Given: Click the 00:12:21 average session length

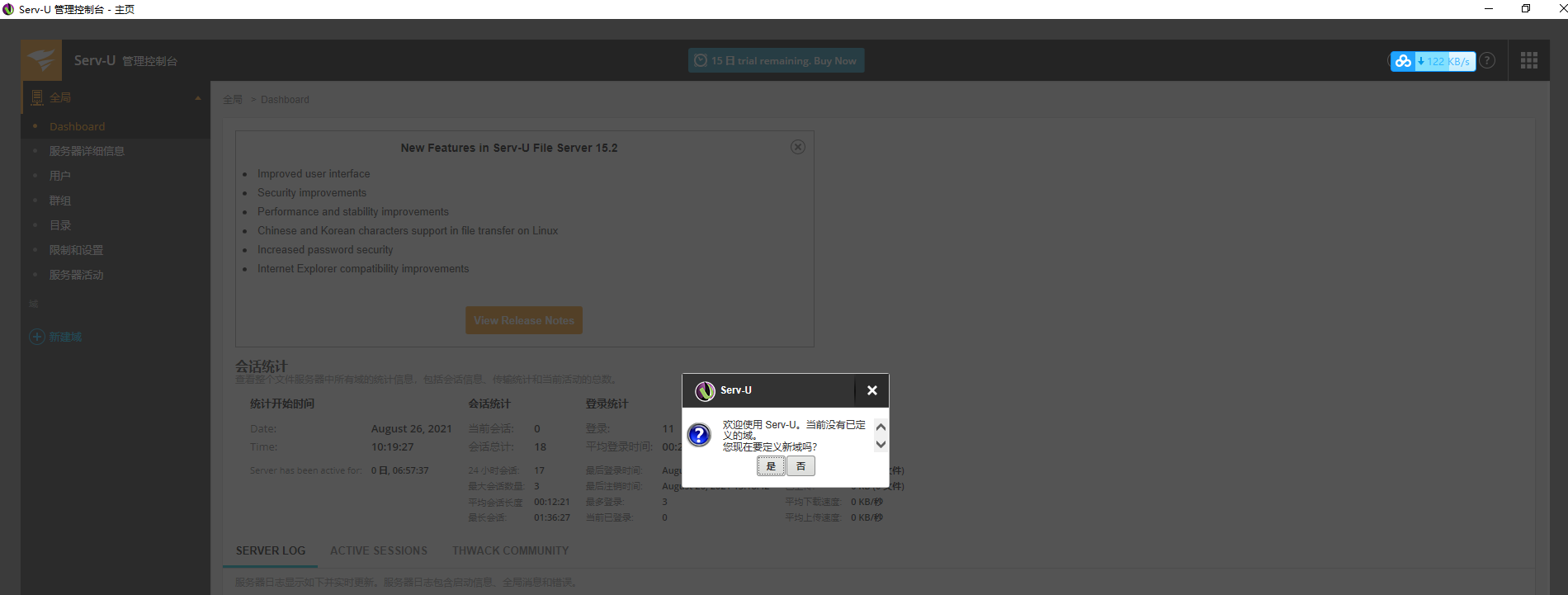Looking at the screenshot, I should click(x=552, y=502).
